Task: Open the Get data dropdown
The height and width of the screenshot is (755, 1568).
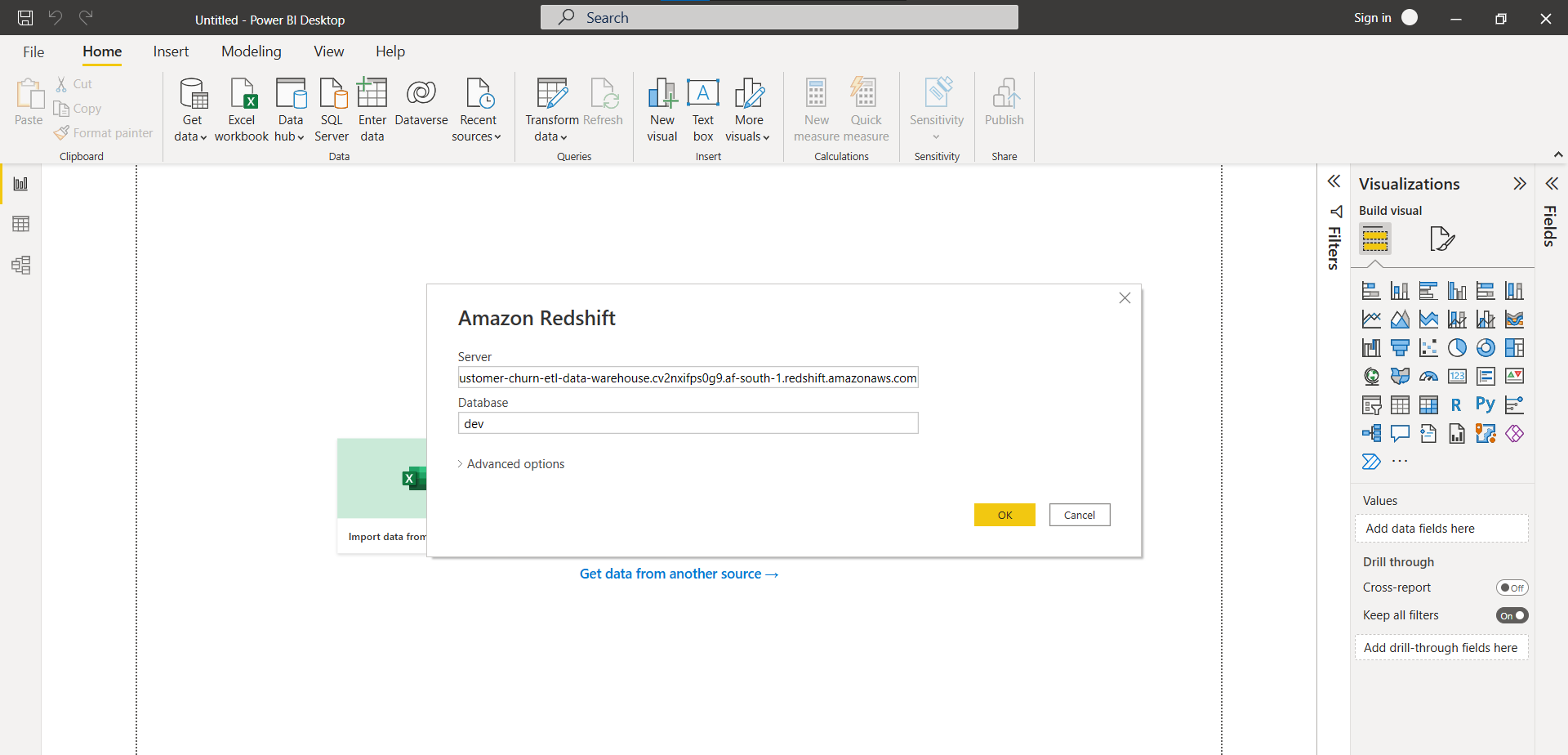Action: coord(192,110)
